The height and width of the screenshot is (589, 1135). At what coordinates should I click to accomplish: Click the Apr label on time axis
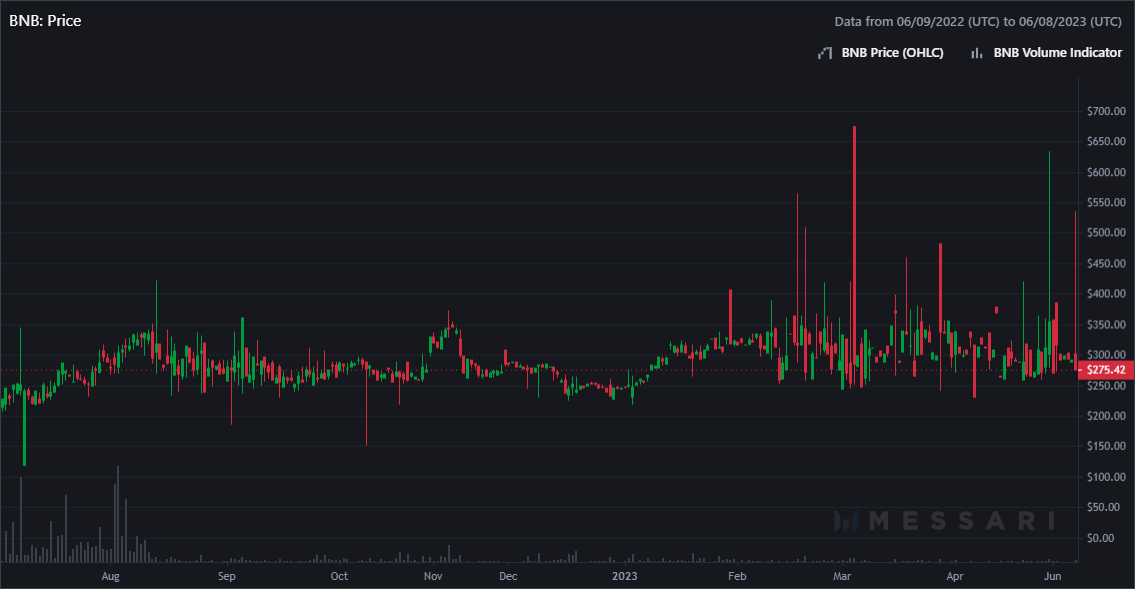955,577
